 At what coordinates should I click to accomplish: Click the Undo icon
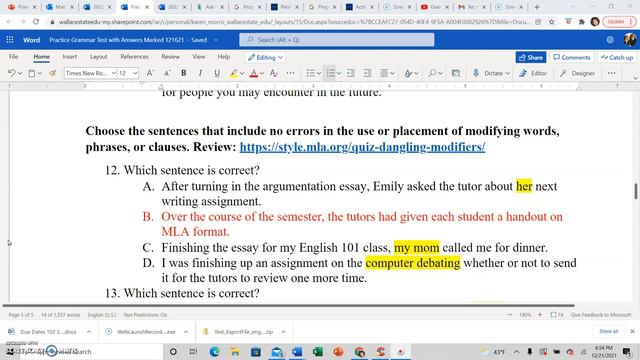pos(11,73)
